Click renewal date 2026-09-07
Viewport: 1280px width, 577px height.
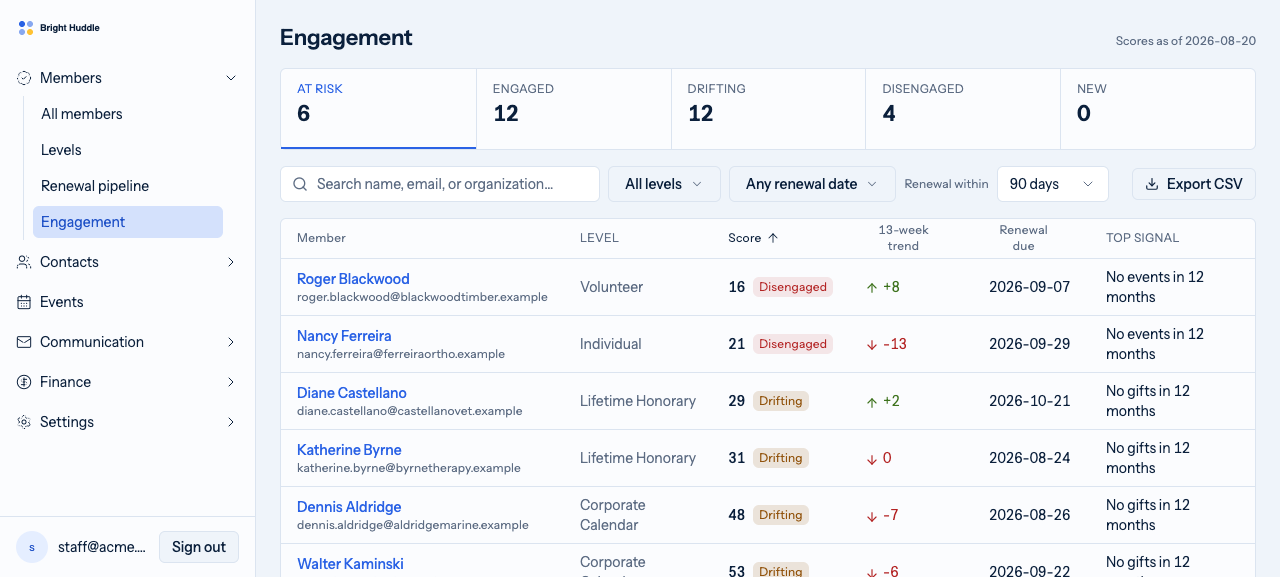click(x=1030, y=287)
